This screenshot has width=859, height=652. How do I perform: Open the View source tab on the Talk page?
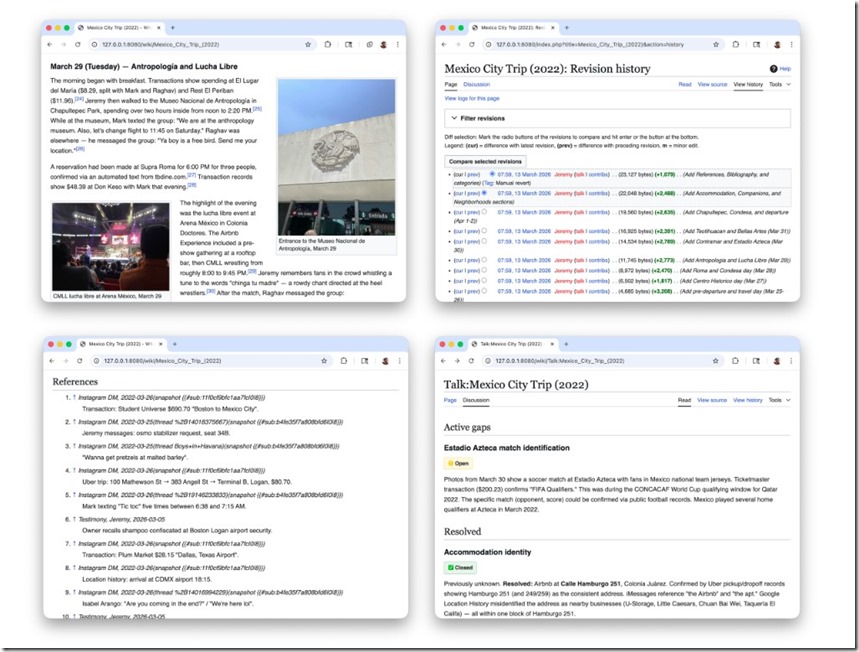[712, 400]
